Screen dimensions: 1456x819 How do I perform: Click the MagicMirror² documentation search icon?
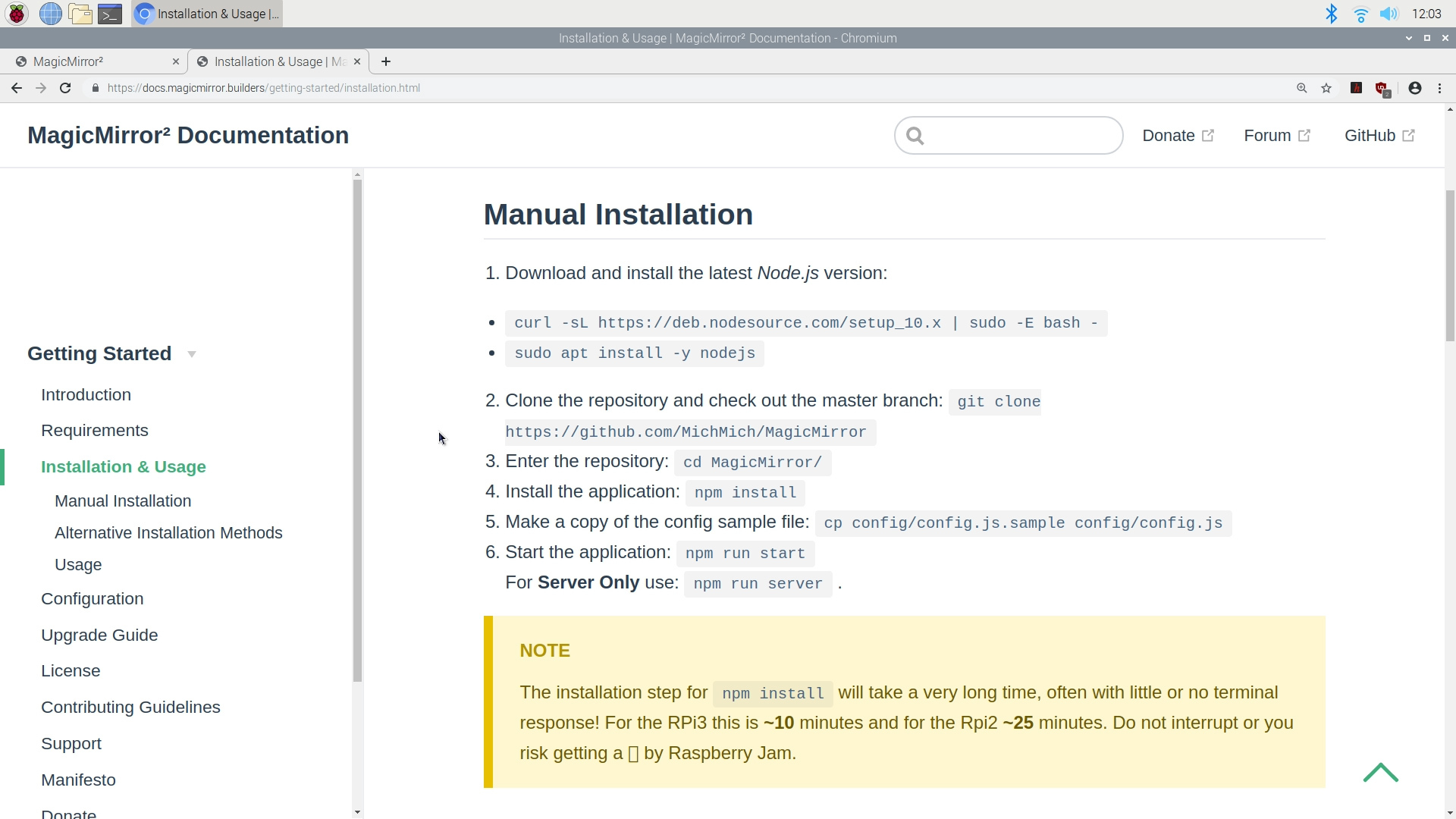[913, 136]
